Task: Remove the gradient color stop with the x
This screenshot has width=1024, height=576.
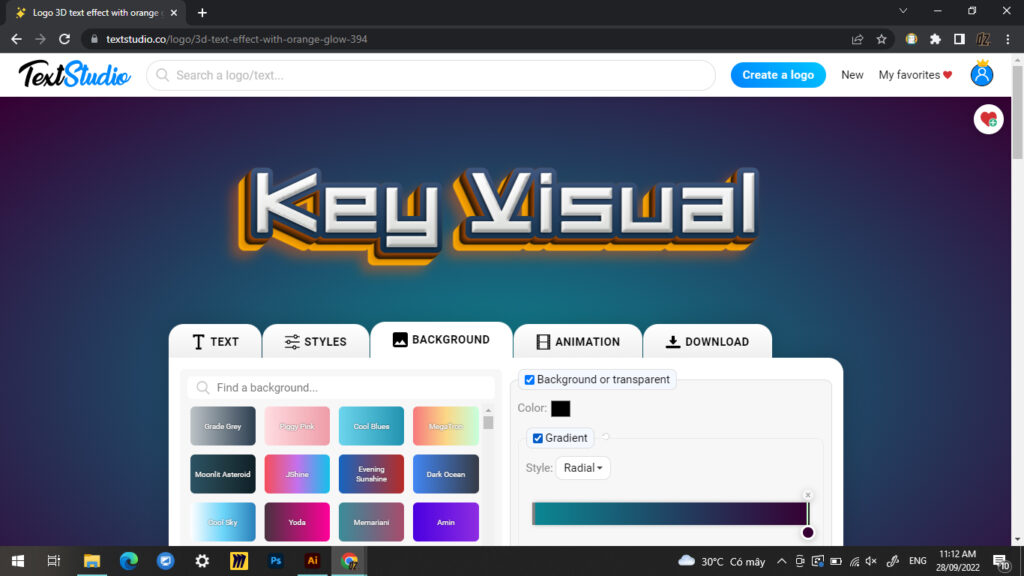Action: (x=808, y=495)
